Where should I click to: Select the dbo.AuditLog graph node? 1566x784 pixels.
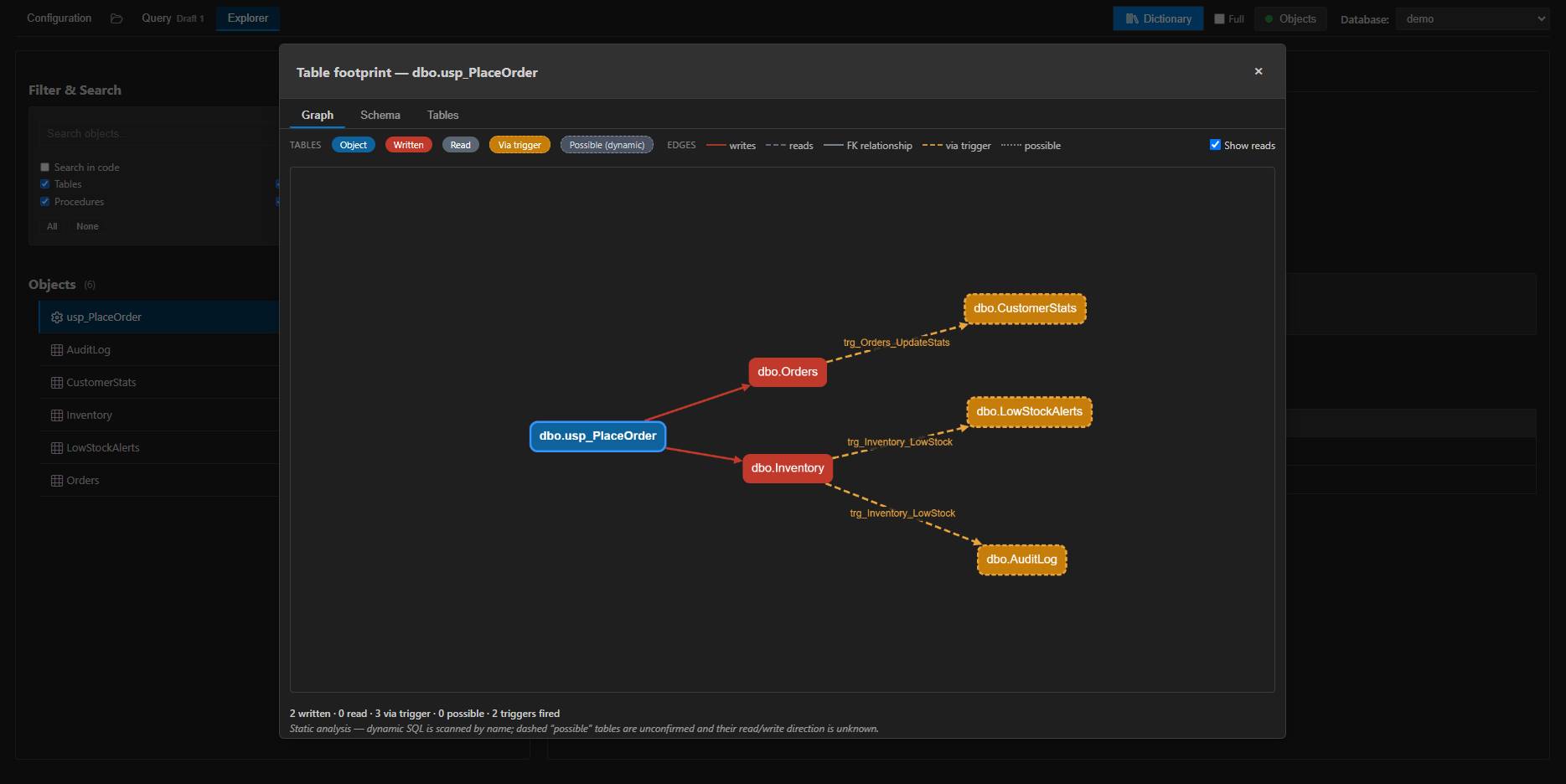pos(1021,560)
